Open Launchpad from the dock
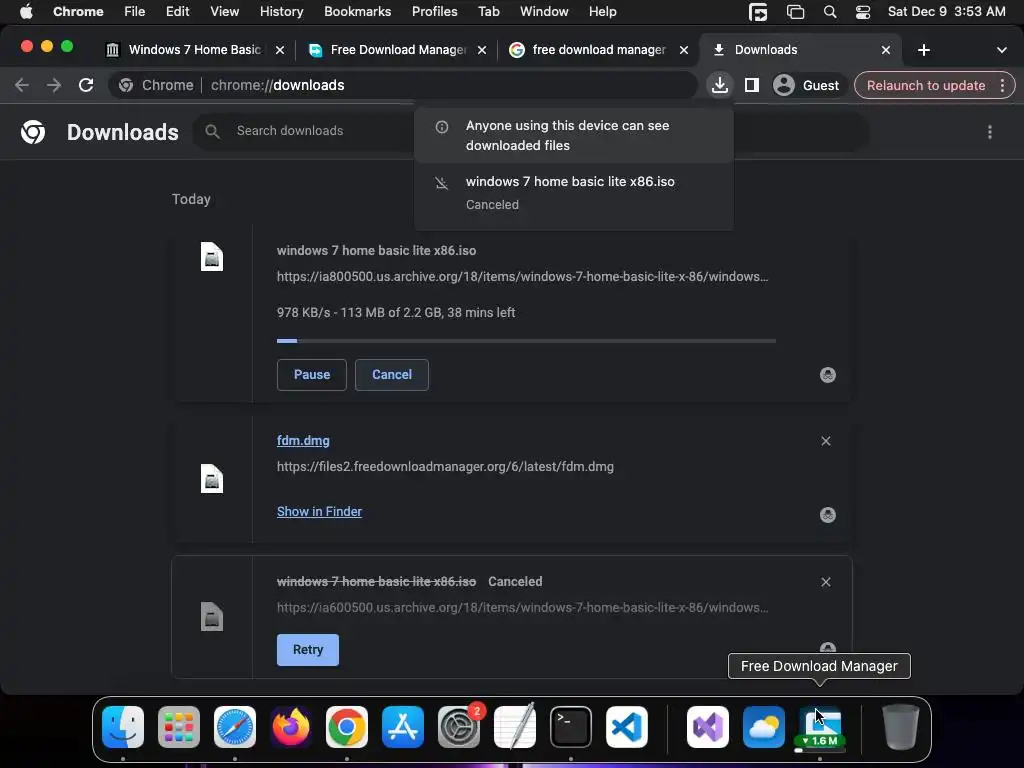The width and height of the screenshot is (1024, 768). click(179, 727)
